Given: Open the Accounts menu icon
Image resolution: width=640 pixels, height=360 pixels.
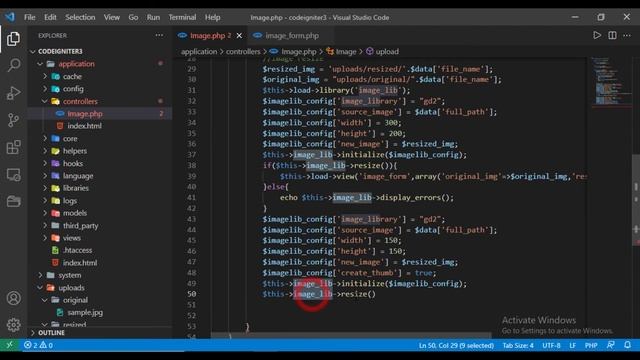Looking at the screenshot, I should point(13,298).
